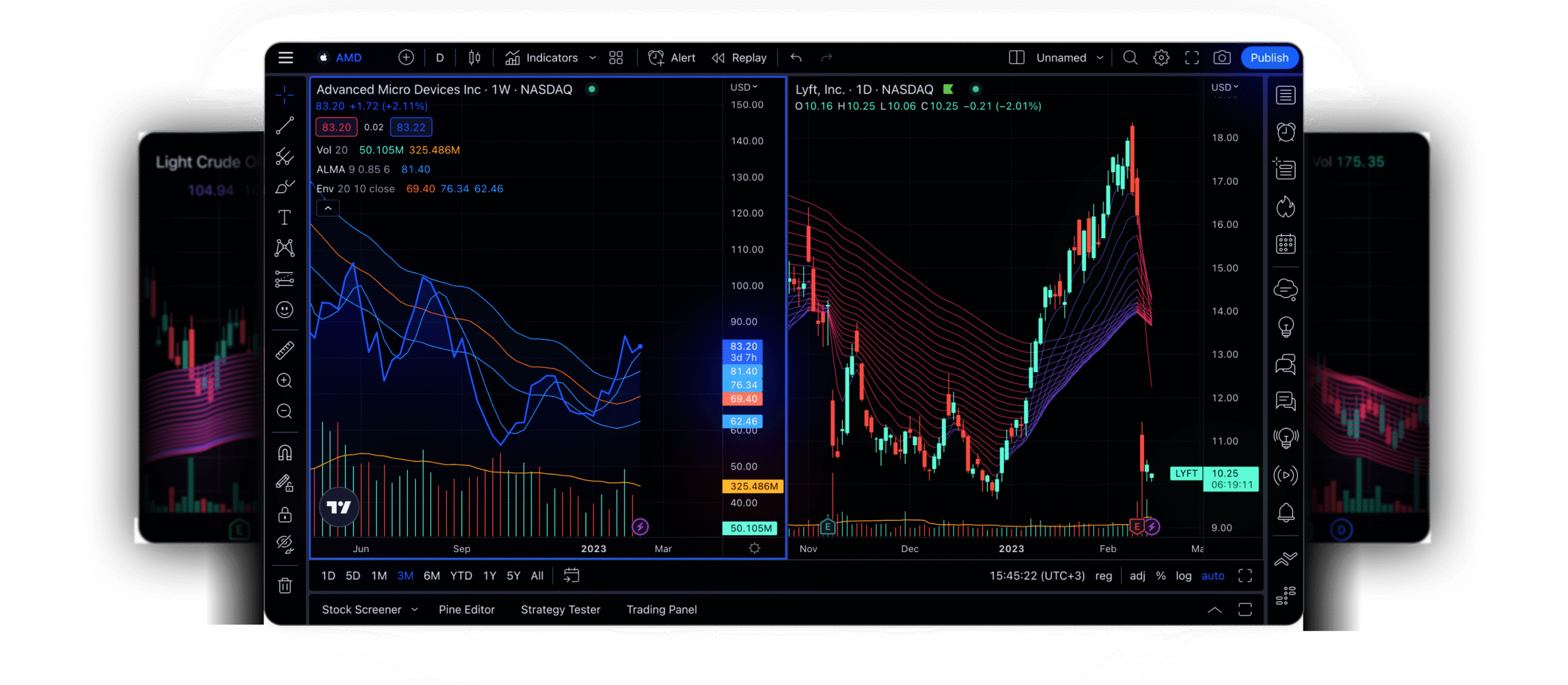Open the calendar panel in right sidebar
This screenshot has width=1568, height=685.
tap(1286, 244)
